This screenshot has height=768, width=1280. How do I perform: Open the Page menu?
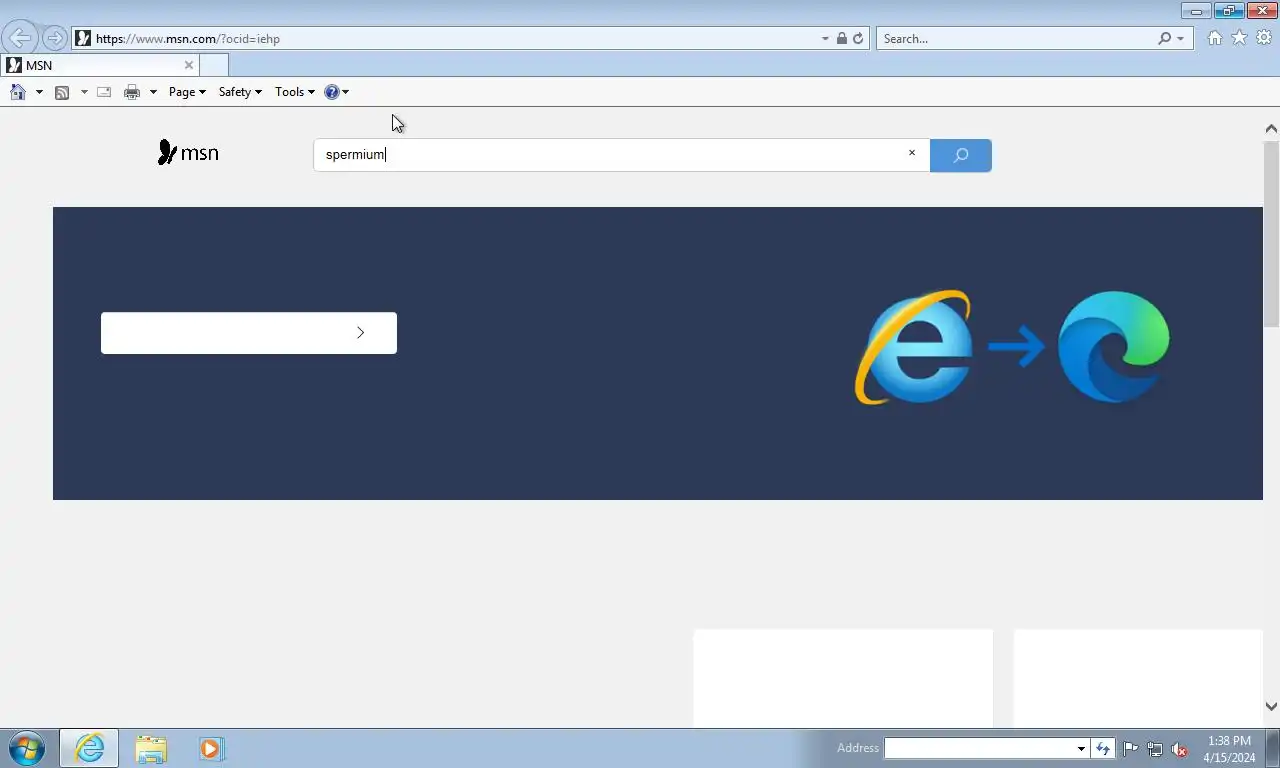(187, 92)
